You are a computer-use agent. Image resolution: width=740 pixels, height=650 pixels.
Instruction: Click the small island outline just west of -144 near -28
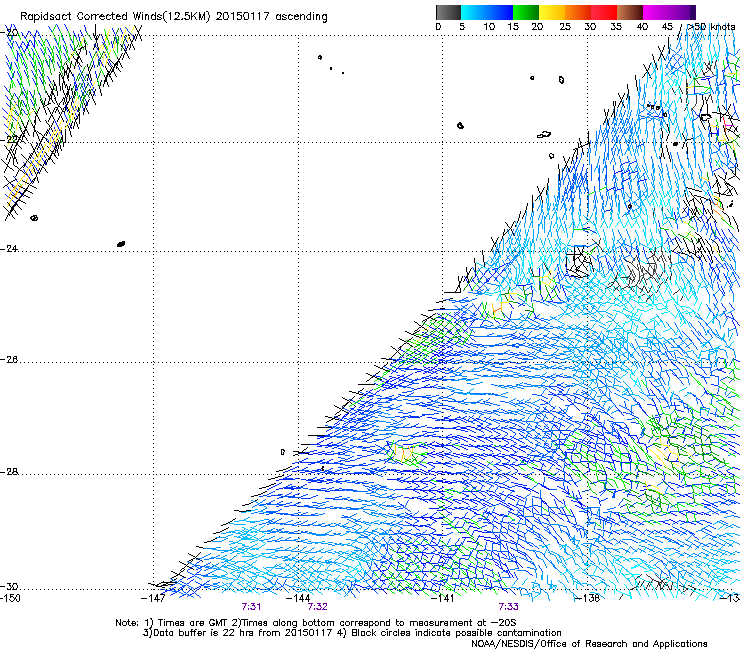click(283, 452)
